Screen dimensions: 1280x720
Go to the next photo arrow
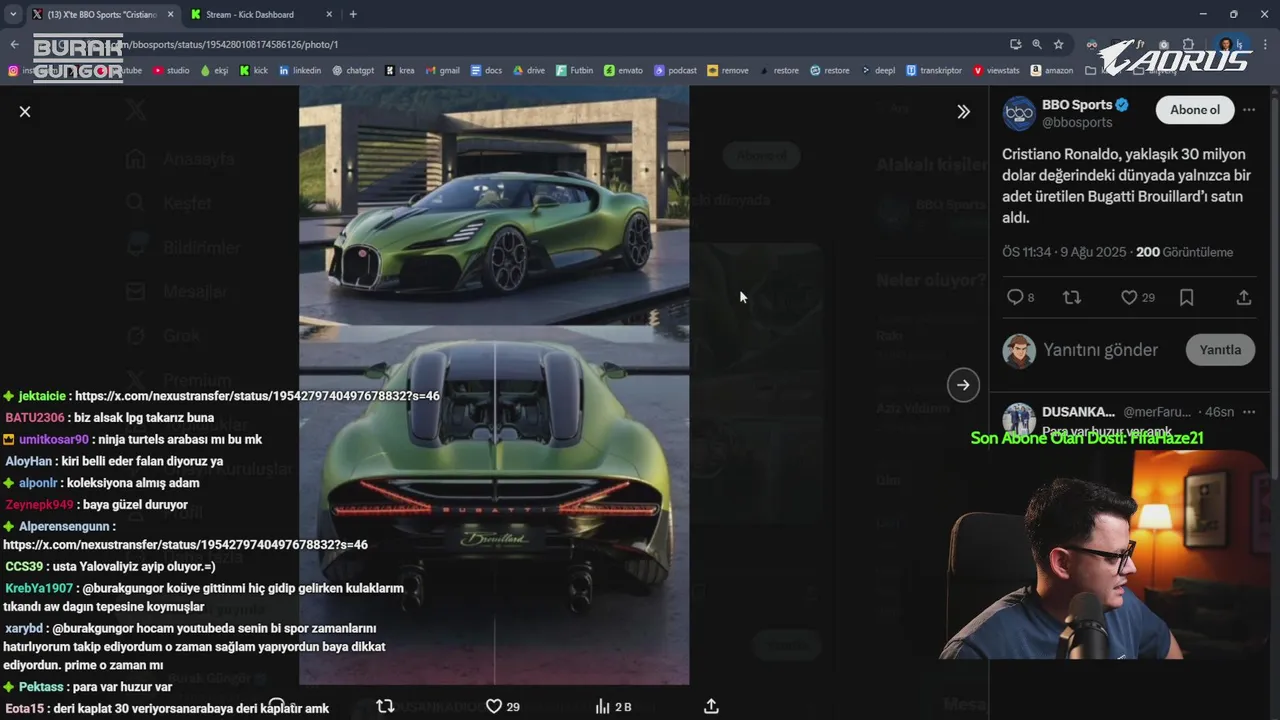(963, 385)
